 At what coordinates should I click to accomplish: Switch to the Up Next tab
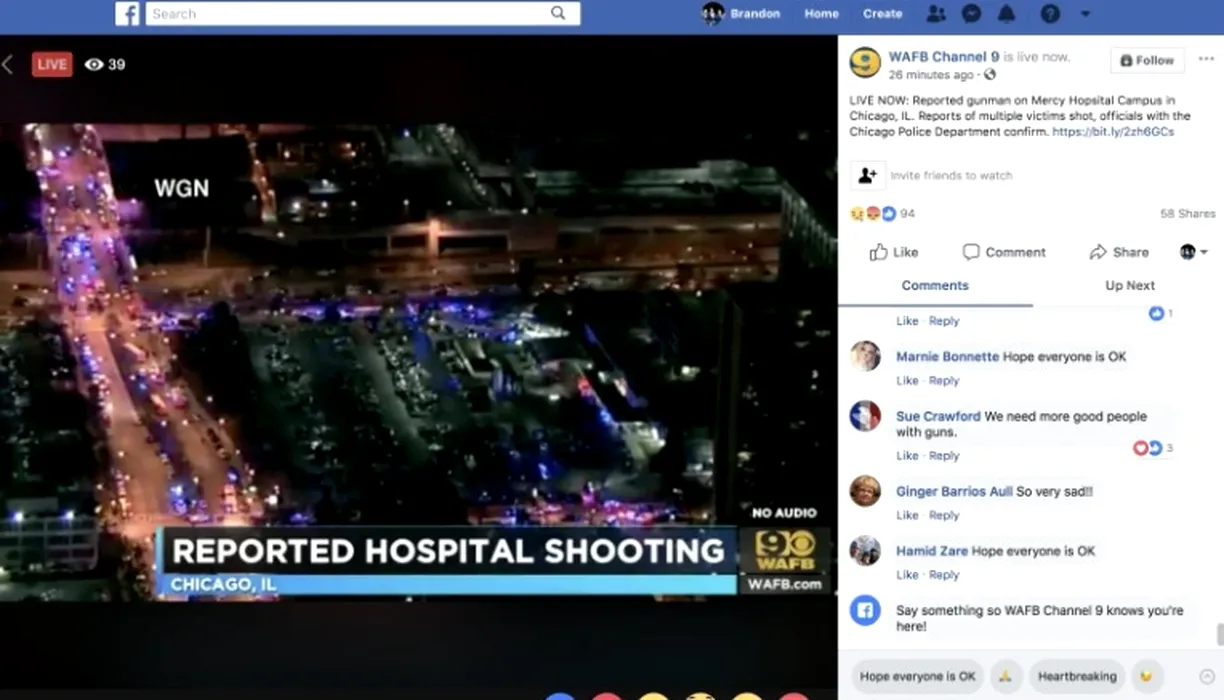pyautogui.click(x=1129, y=286)
